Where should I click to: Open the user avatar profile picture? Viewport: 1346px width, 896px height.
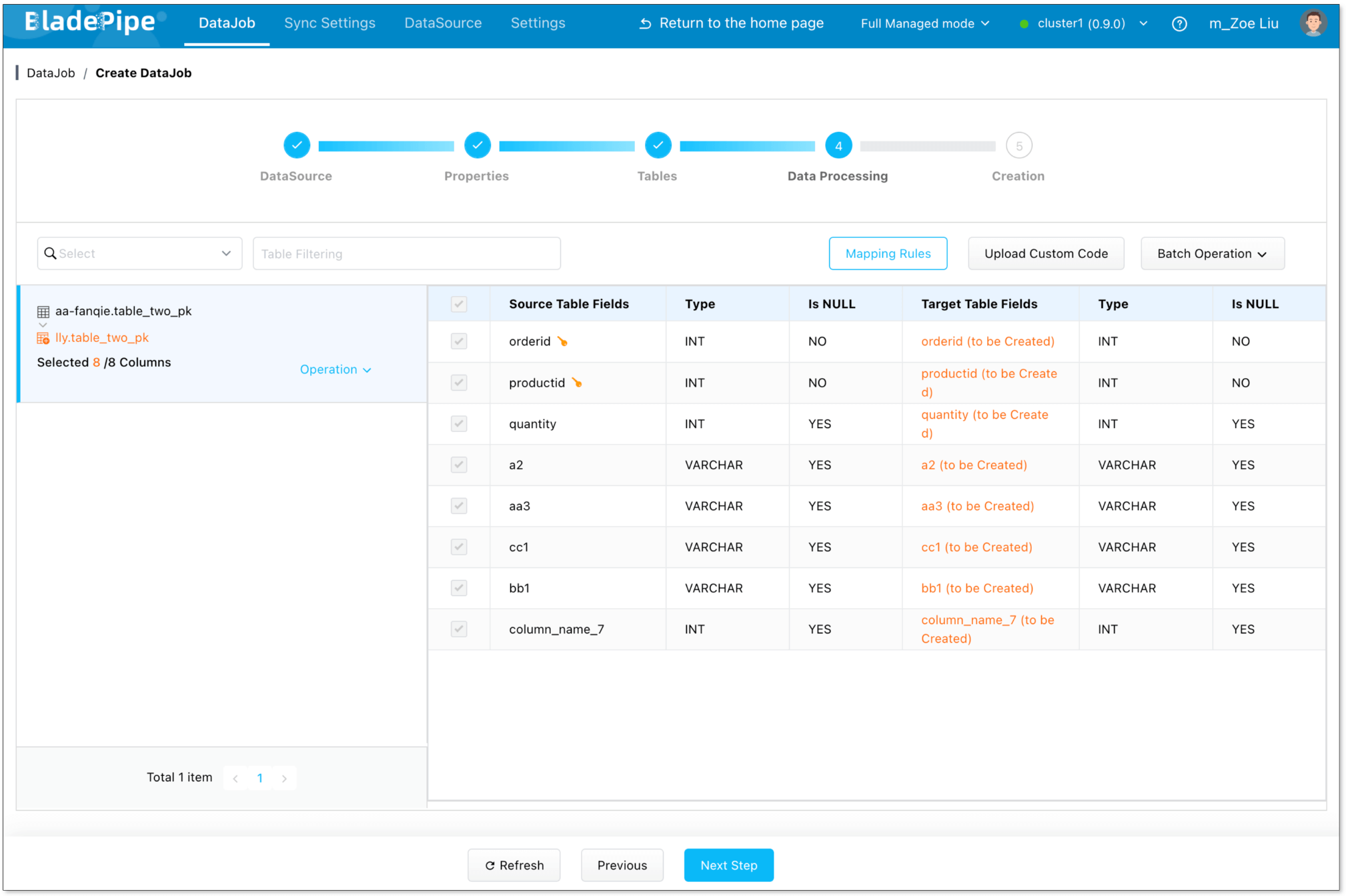click(x=1312, y=23)
